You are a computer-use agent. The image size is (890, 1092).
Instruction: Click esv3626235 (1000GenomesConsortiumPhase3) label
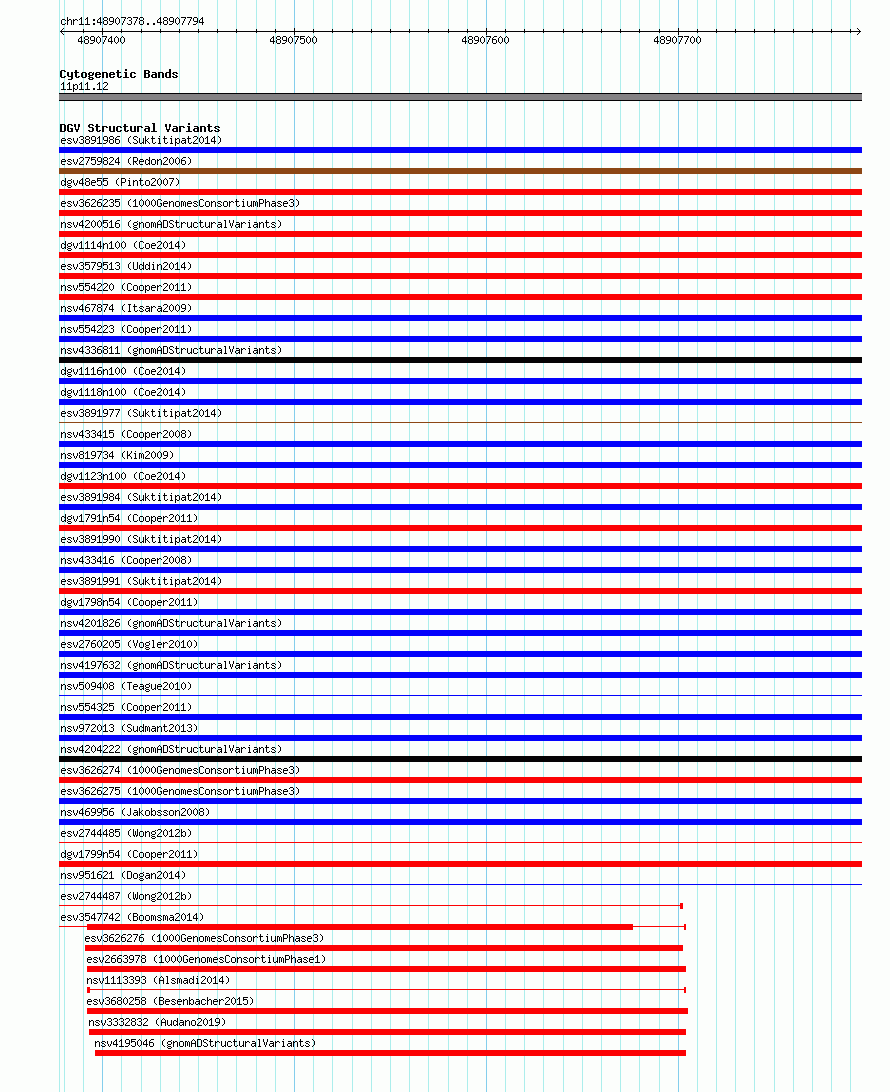tap(180, 203)
